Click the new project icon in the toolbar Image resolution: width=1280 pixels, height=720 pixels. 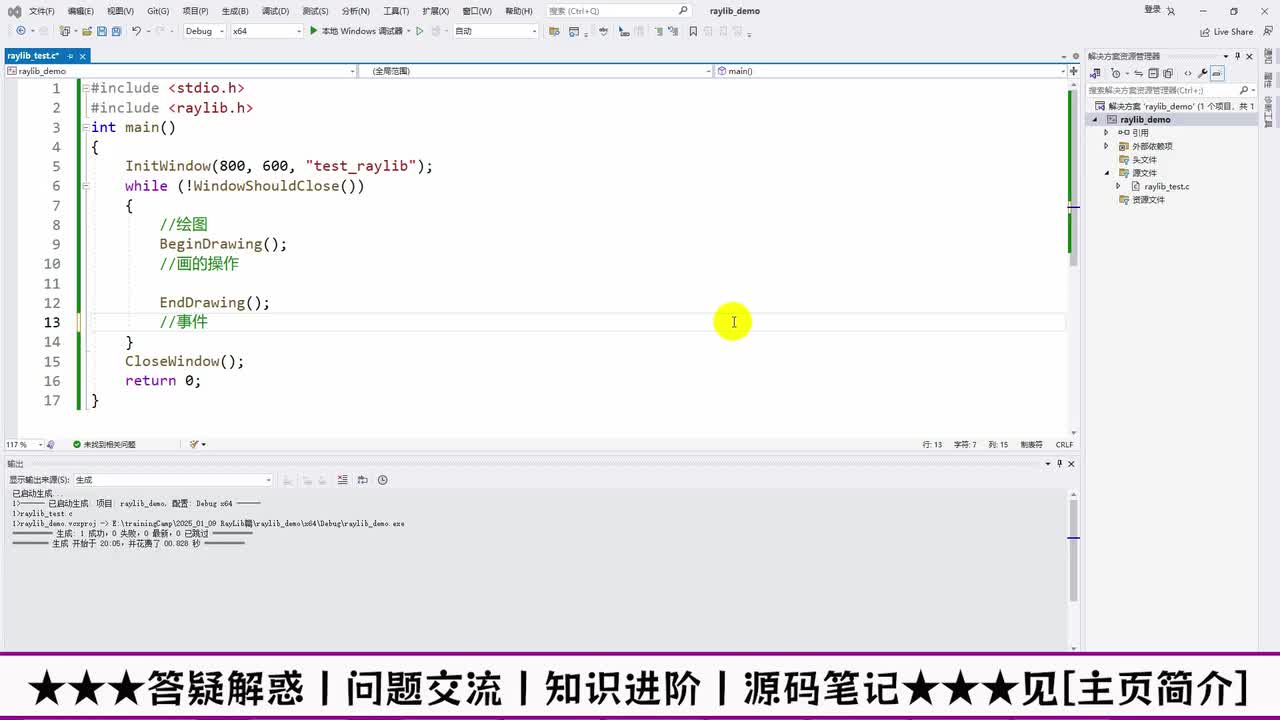[x=65, y=31]
